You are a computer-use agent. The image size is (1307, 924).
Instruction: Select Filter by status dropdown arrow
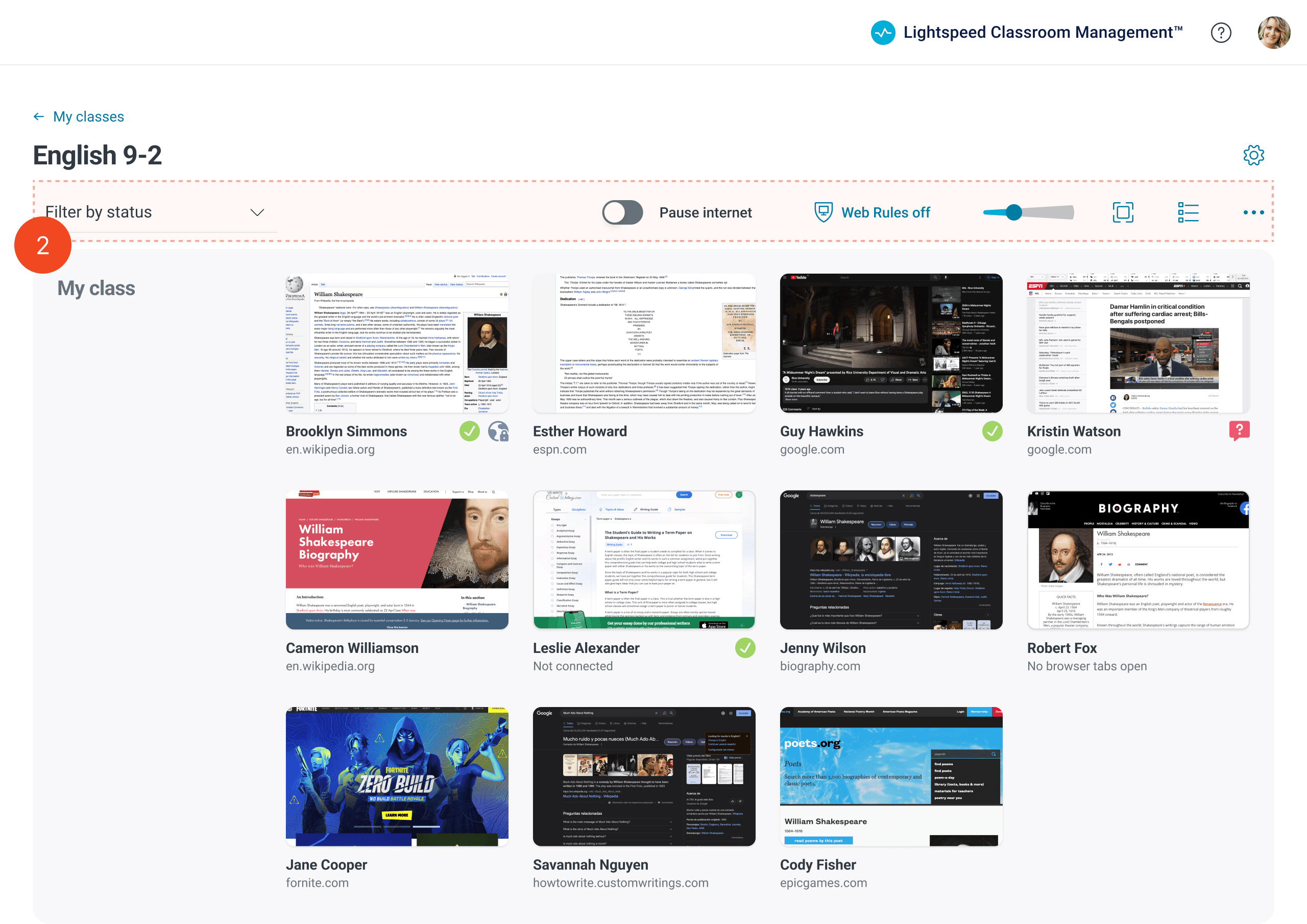click(257, 211)
